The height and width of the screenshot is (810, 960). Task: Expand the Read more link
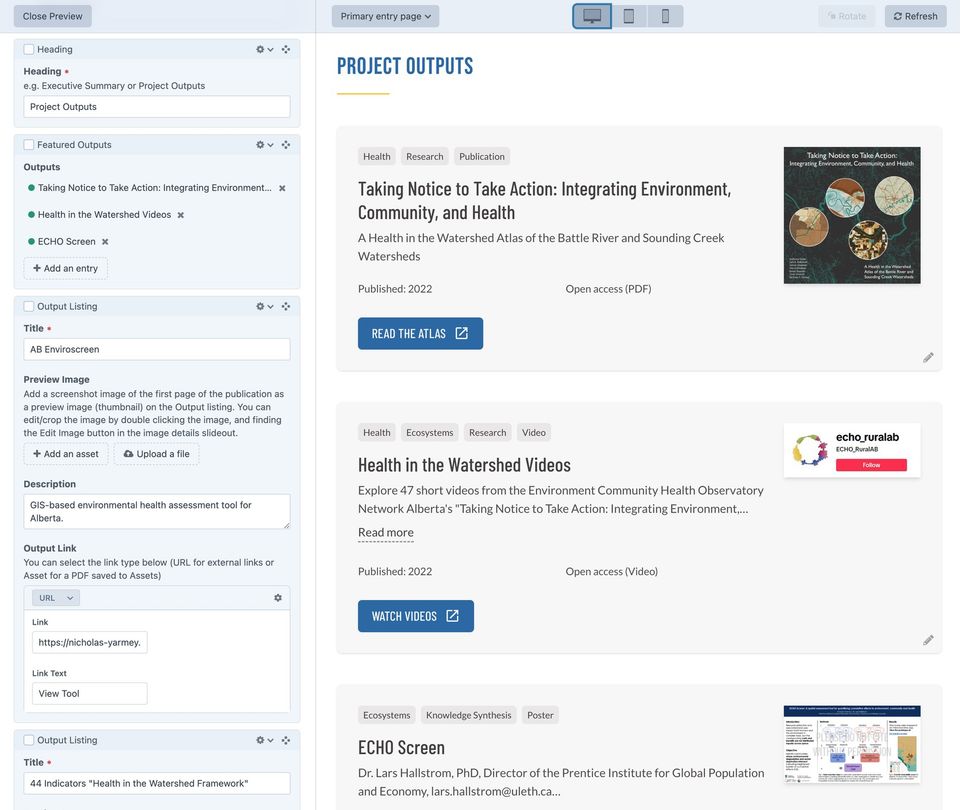coord(385,533)
